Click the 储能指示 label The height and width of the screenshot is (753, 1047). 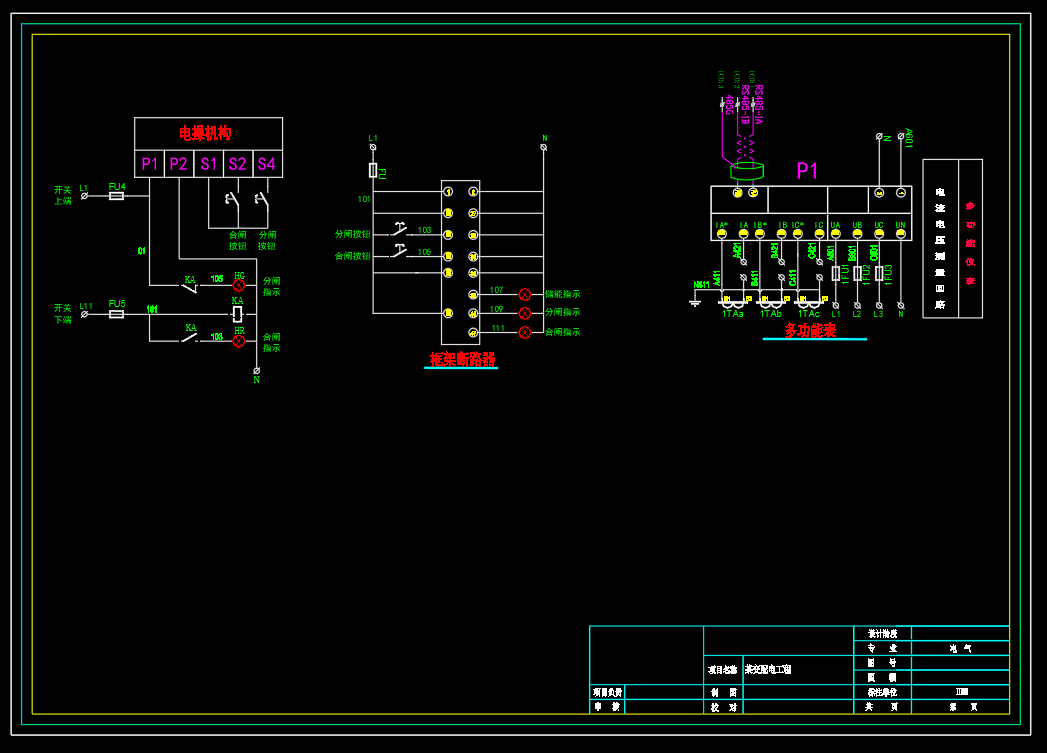coord(562,294)
